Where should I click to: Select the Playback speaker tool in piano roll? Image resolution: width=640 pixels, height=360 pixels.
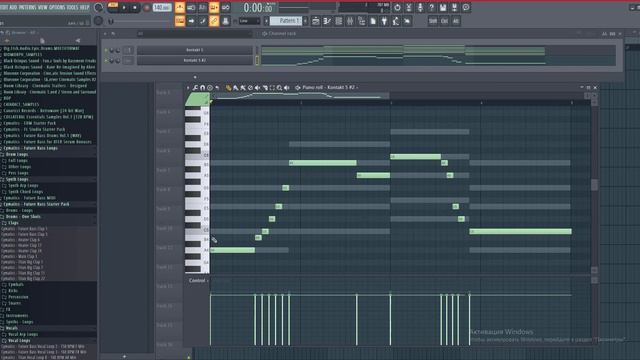[287, 88]
